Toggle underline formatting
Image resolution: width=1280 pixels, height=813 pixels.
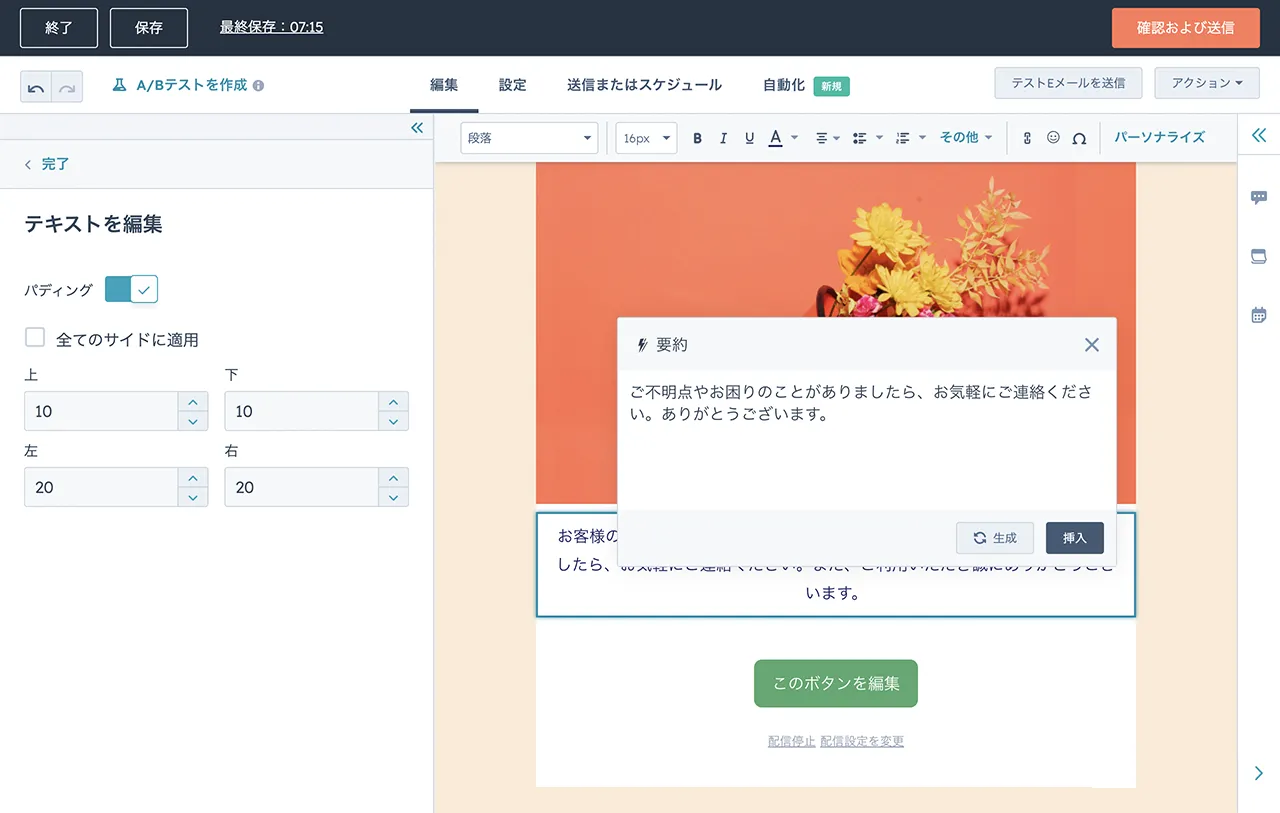point(749,138)
